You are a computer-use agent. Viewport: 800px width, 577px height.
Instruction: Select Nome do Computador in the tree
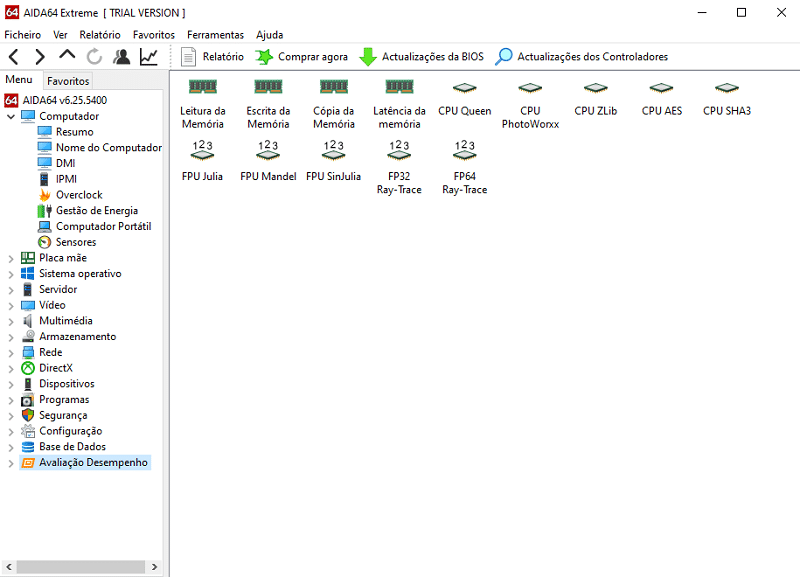coord(109,147)
